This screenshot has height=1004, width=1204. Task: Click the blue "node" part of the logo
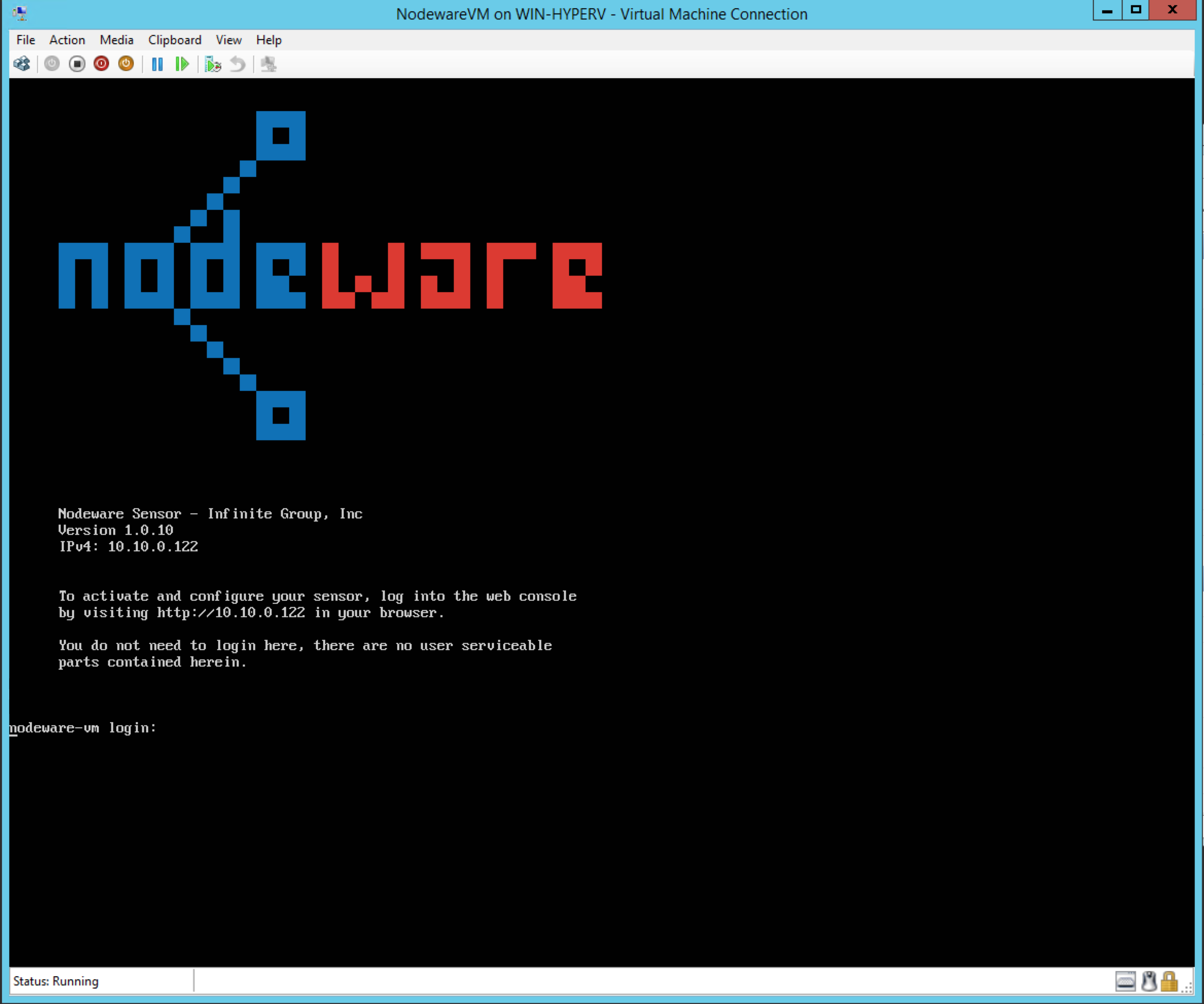[182, 276]
